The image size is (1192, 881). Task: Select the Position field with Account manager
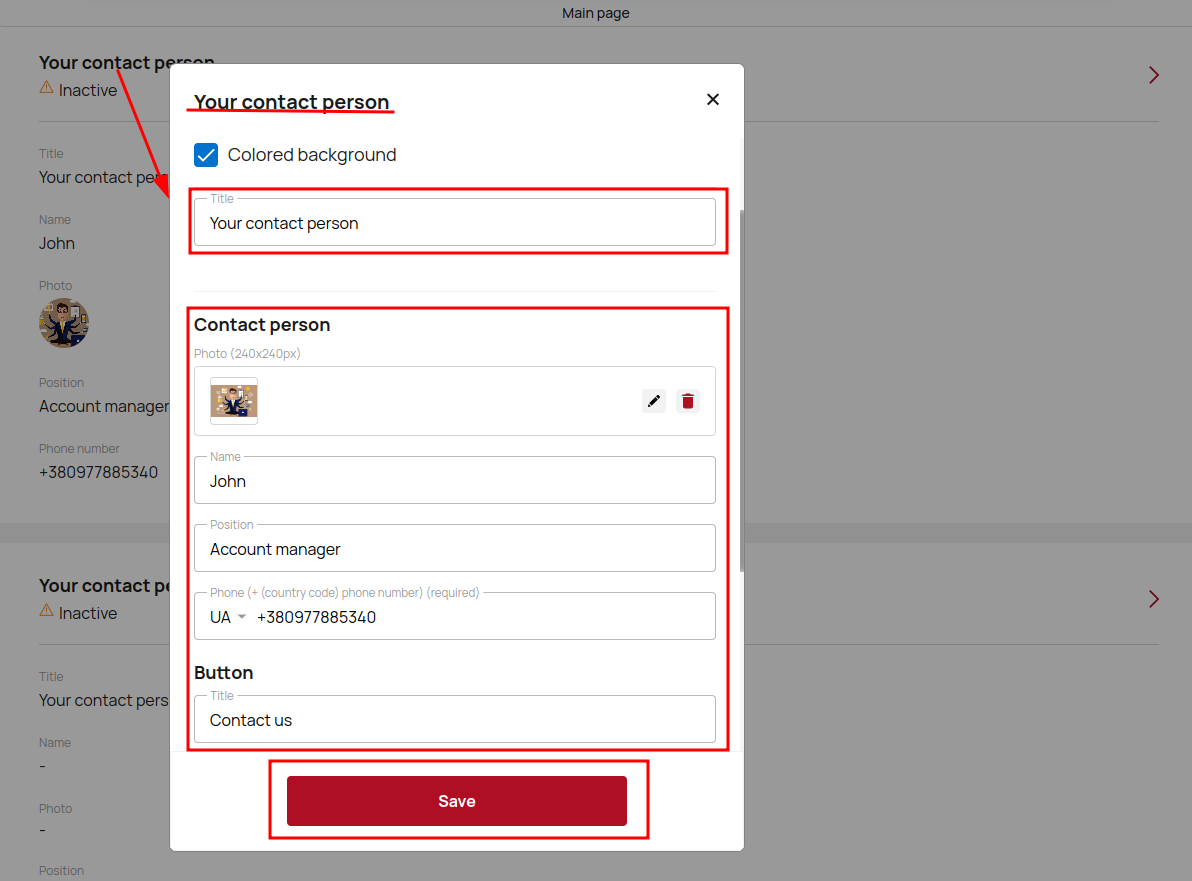click(x=454, y=549)
